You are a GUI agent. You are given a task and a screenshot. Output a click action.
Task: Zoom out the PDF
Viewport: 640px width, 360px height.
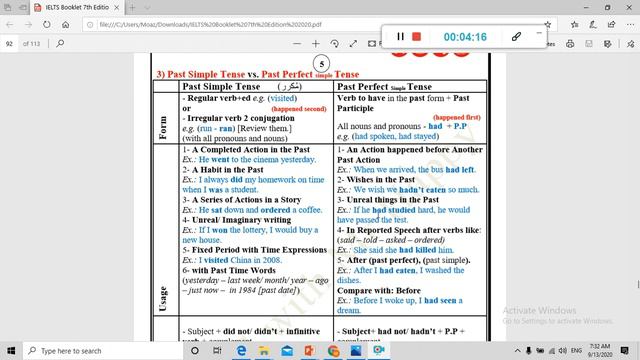click(x=297, y=43)
